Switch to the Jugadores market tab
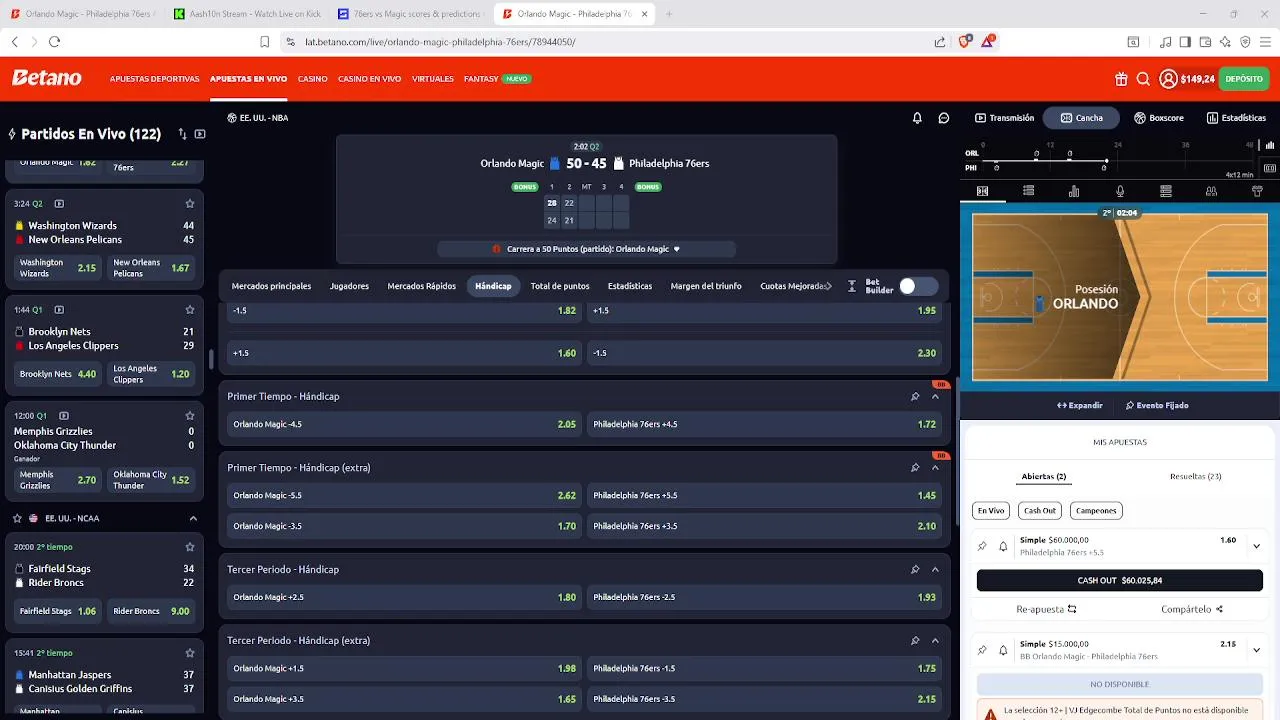 pos(349,286)
